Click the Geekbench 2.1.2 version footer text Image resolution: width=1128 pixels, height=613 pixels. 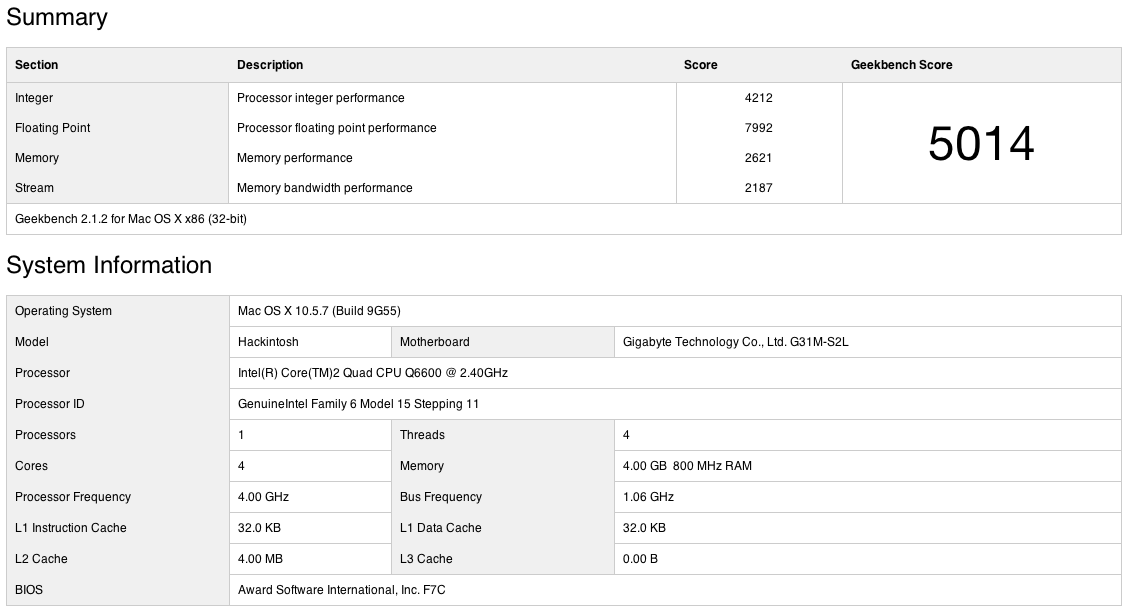point(131,219)
